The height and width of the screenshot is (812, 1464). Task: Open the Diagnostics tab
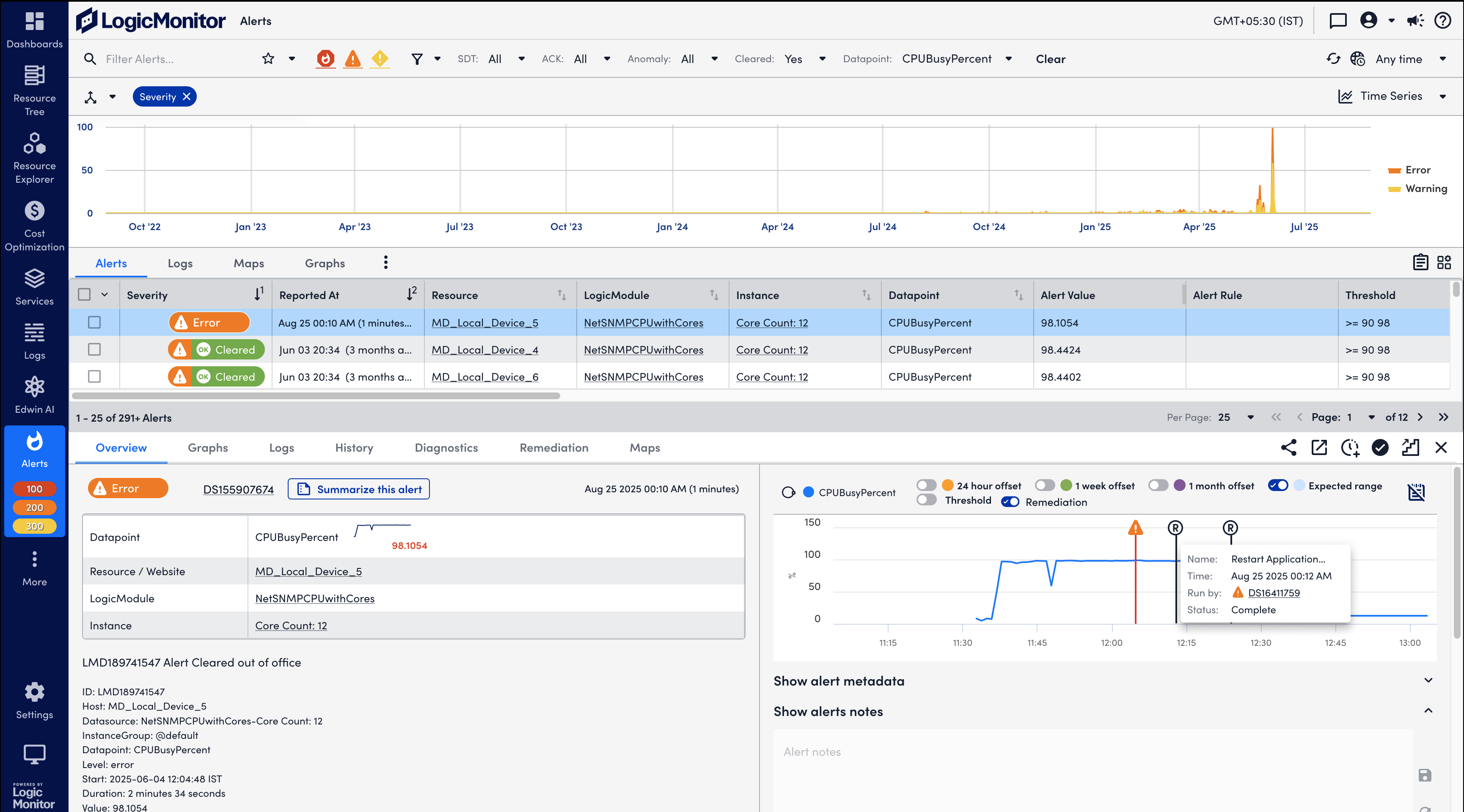click(x=446, y=448)
